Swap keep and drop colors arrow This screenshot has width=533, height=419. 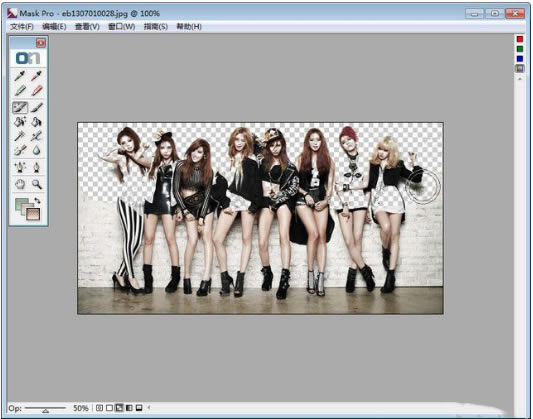tap(37, 201)
